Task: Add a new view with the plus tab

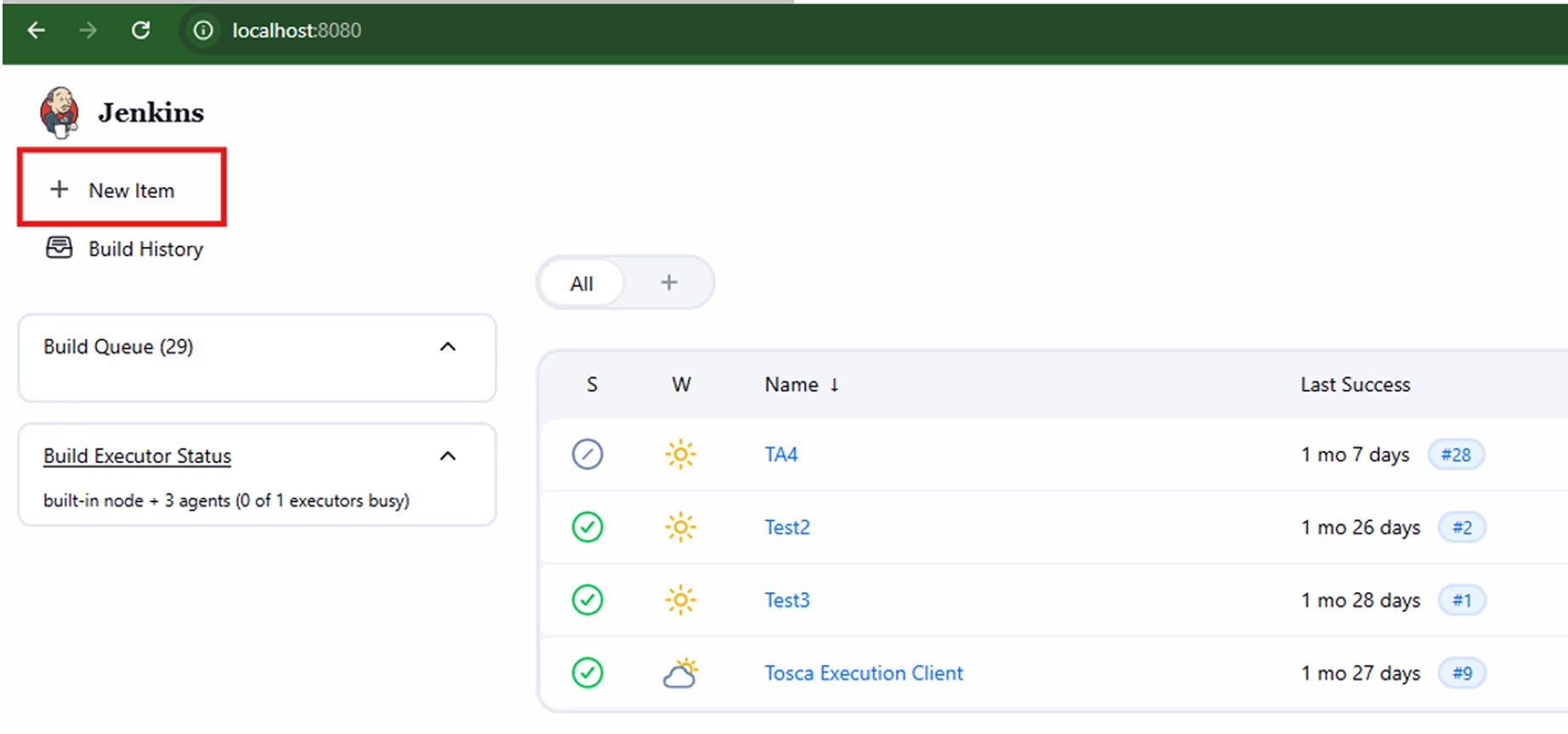Action: click(x=669, y=282)
